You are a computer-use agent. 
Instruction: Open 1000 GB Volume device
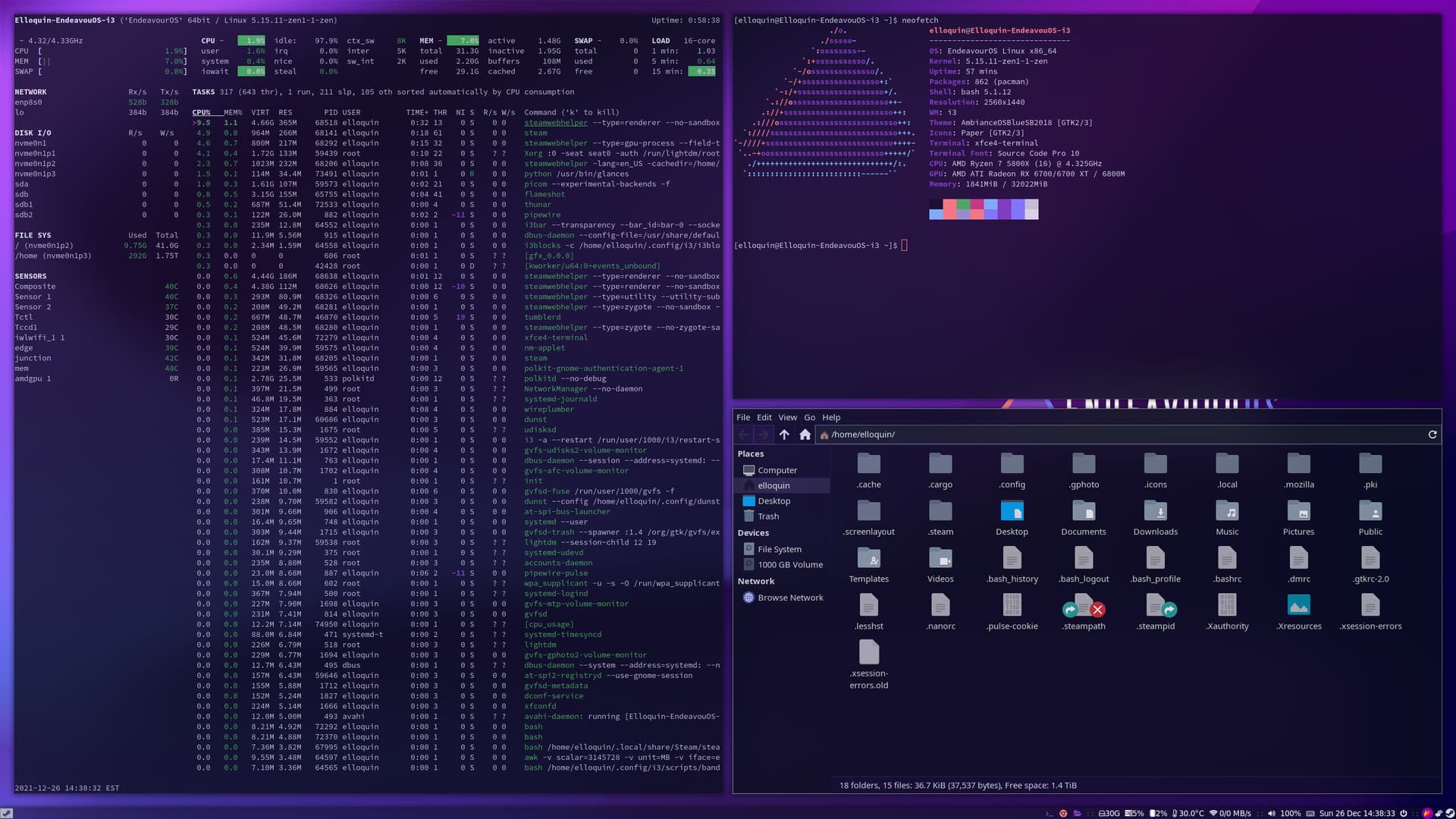[x=789, y=565]
